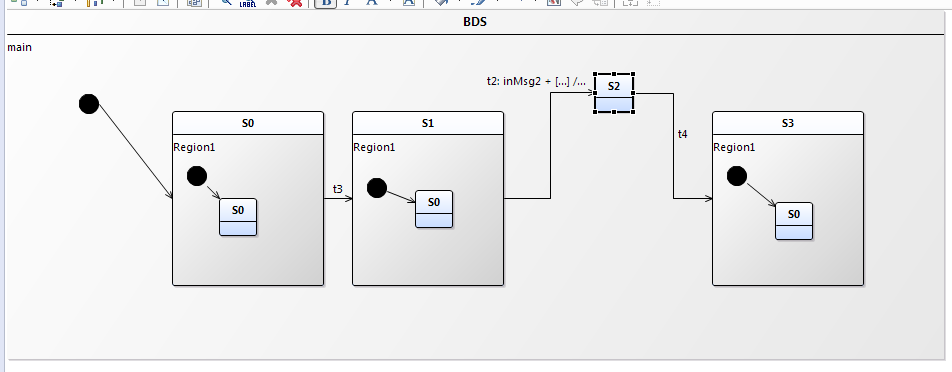This screenshot has width=952, height=372.
Task: Click the red X delete icon
Action: pyautogui.click(x=295, y=2)
